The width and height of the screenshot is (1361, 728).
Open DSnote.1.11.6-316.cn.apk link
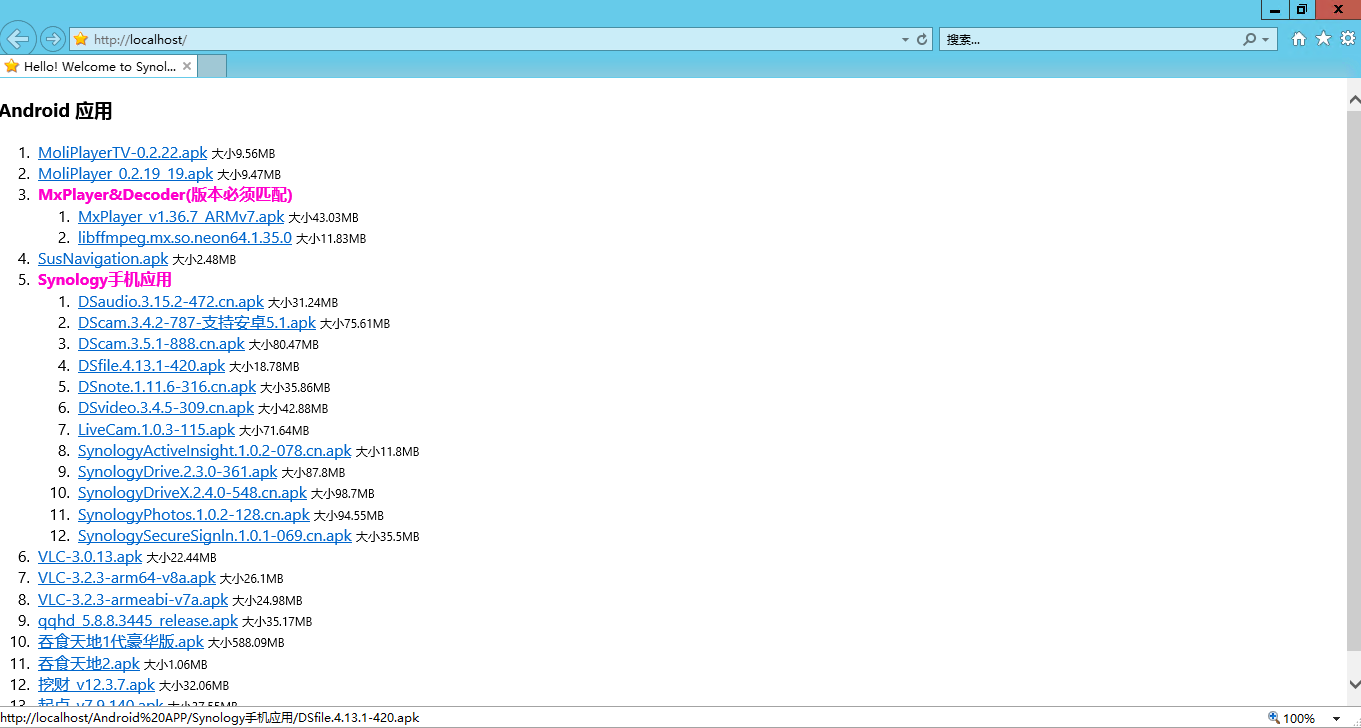[x=167, y=387]
